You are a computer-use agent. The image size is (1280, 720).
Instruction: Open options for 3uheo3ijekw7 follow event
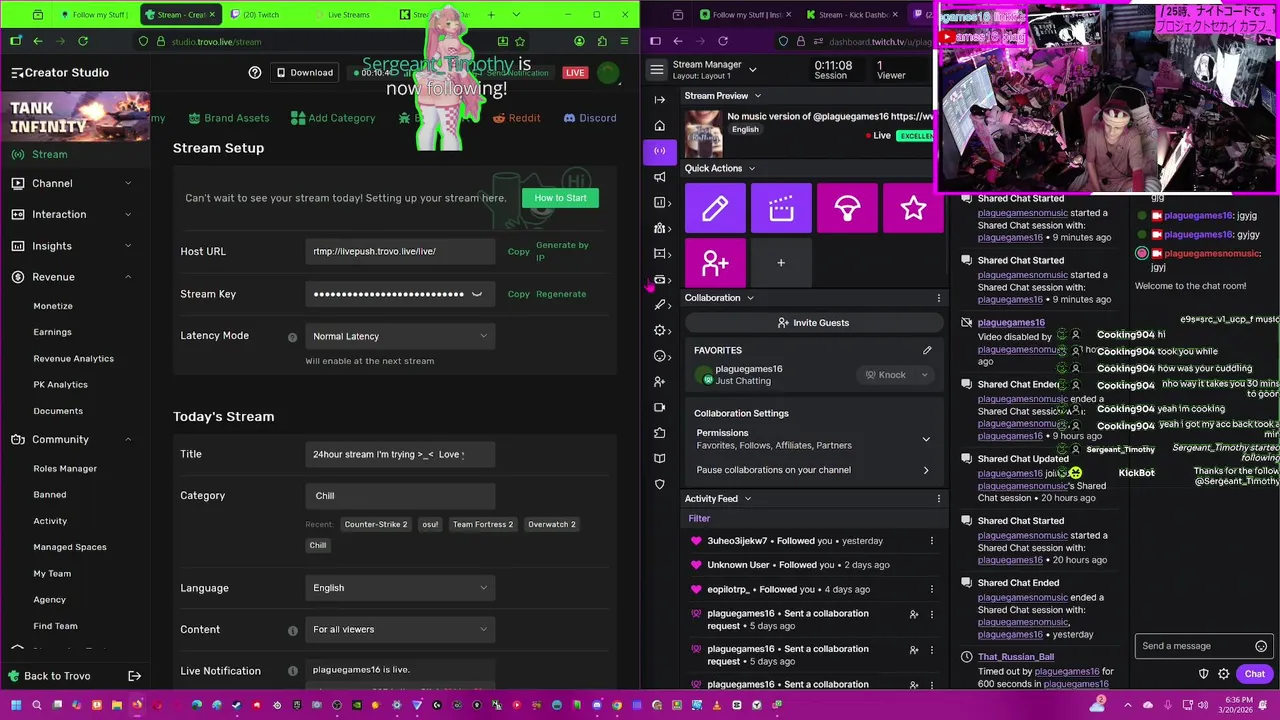coord(931,541)
